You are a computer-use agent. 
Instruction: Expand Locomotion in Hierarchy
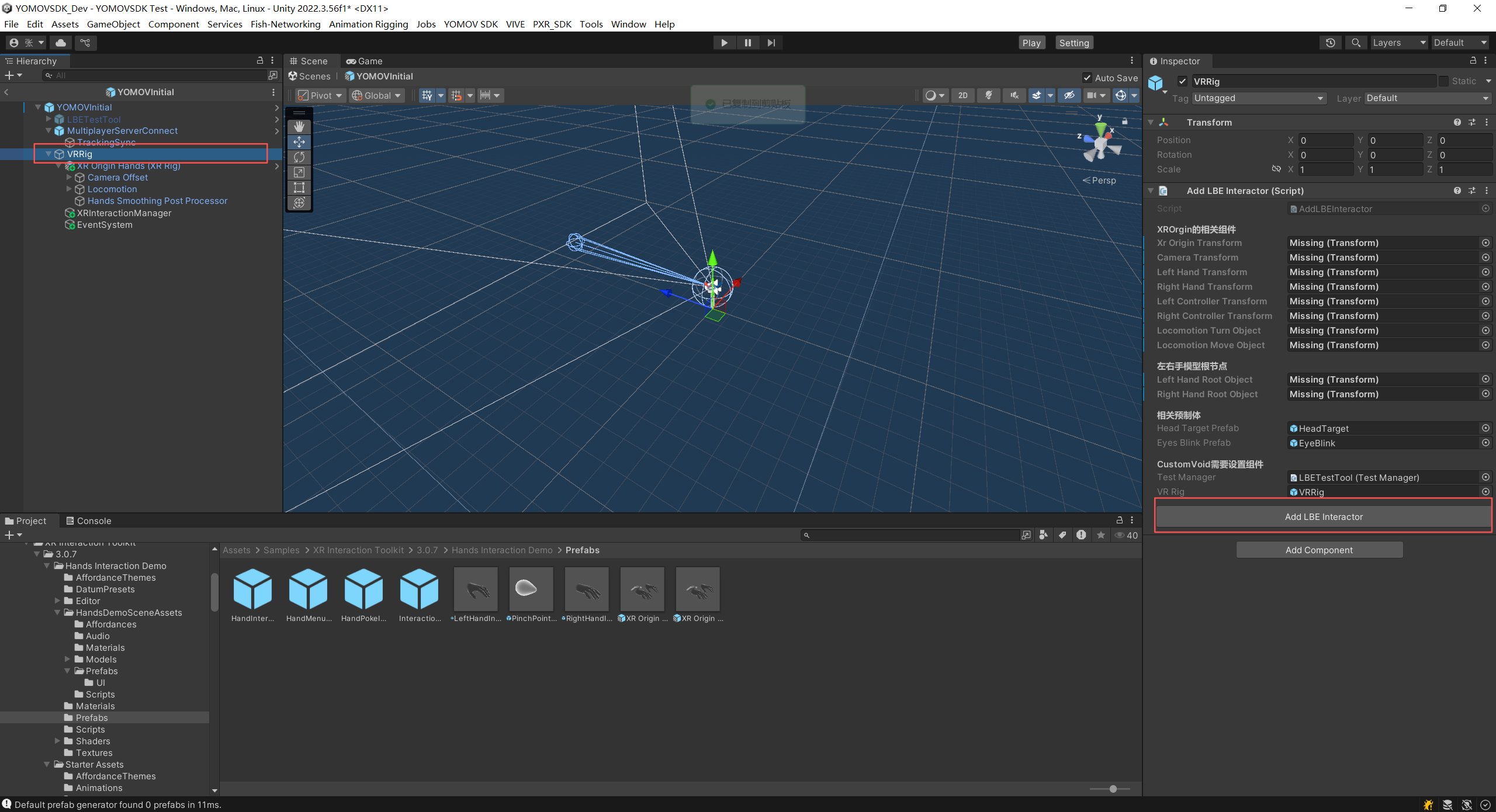pyautogui.click(x=69, y=189)
